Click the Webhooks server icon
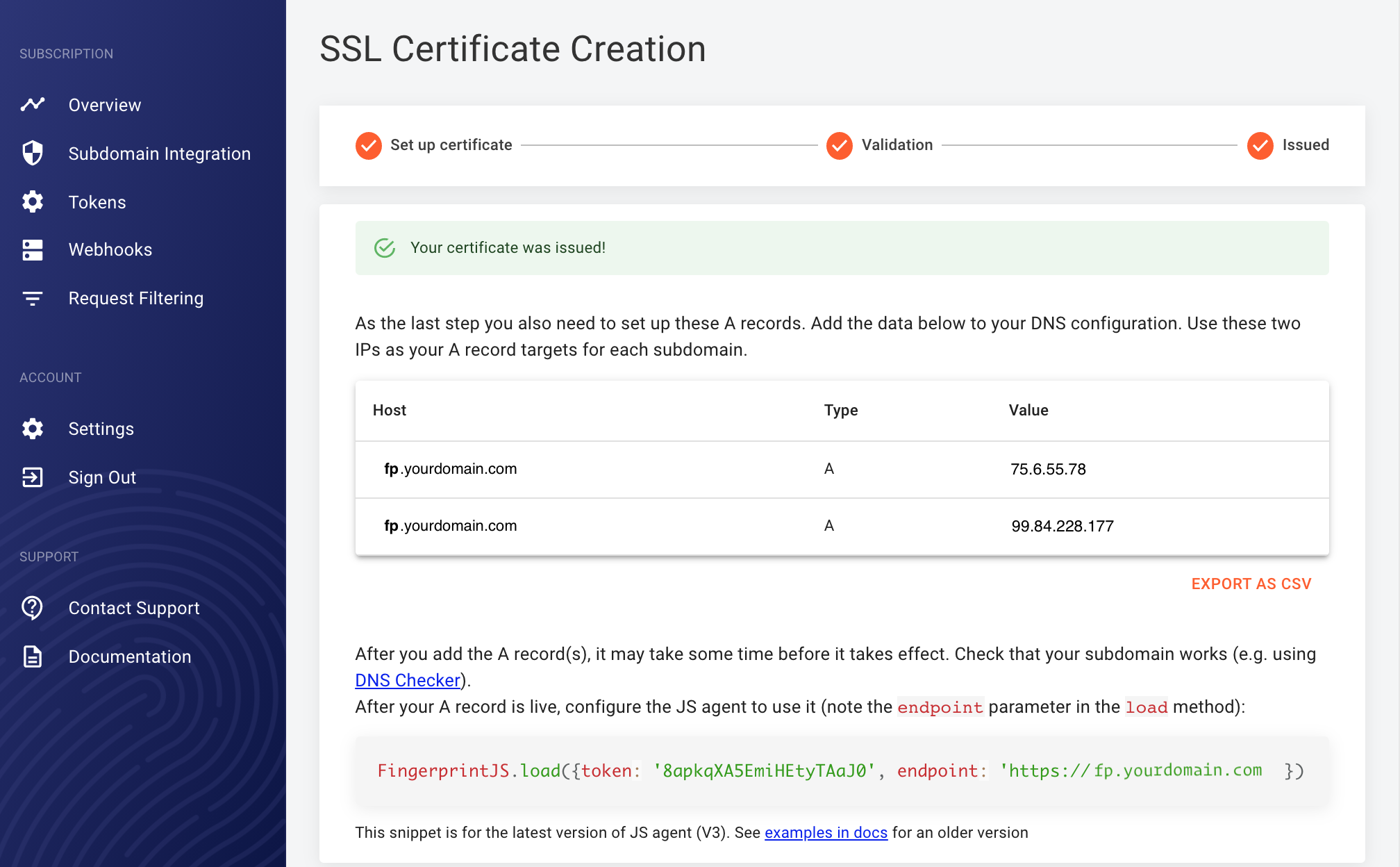This screenshot has width=1400, height=867. [33, 249]
